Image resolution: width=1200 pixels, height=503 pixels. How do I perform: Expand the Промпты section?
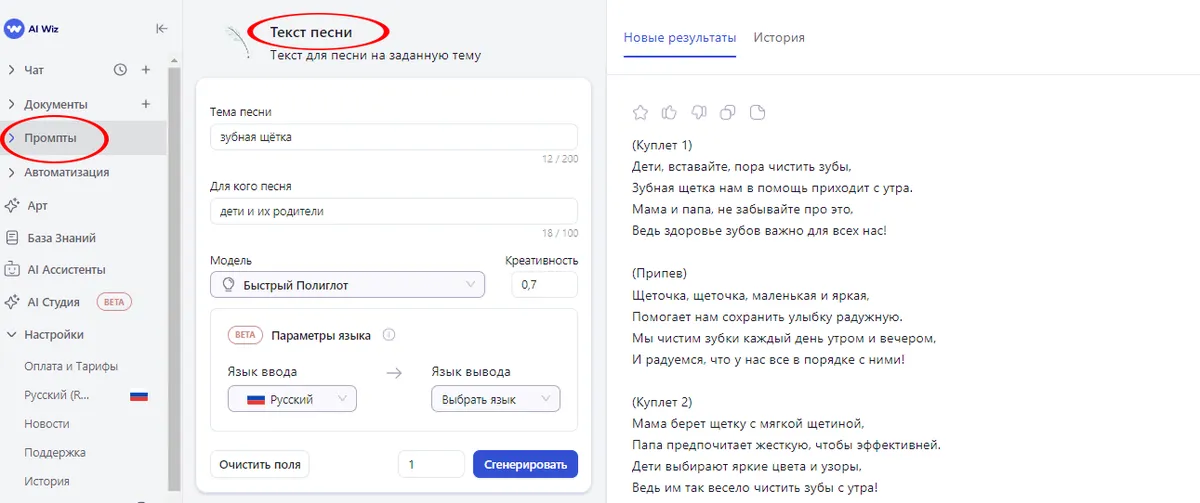11,138
